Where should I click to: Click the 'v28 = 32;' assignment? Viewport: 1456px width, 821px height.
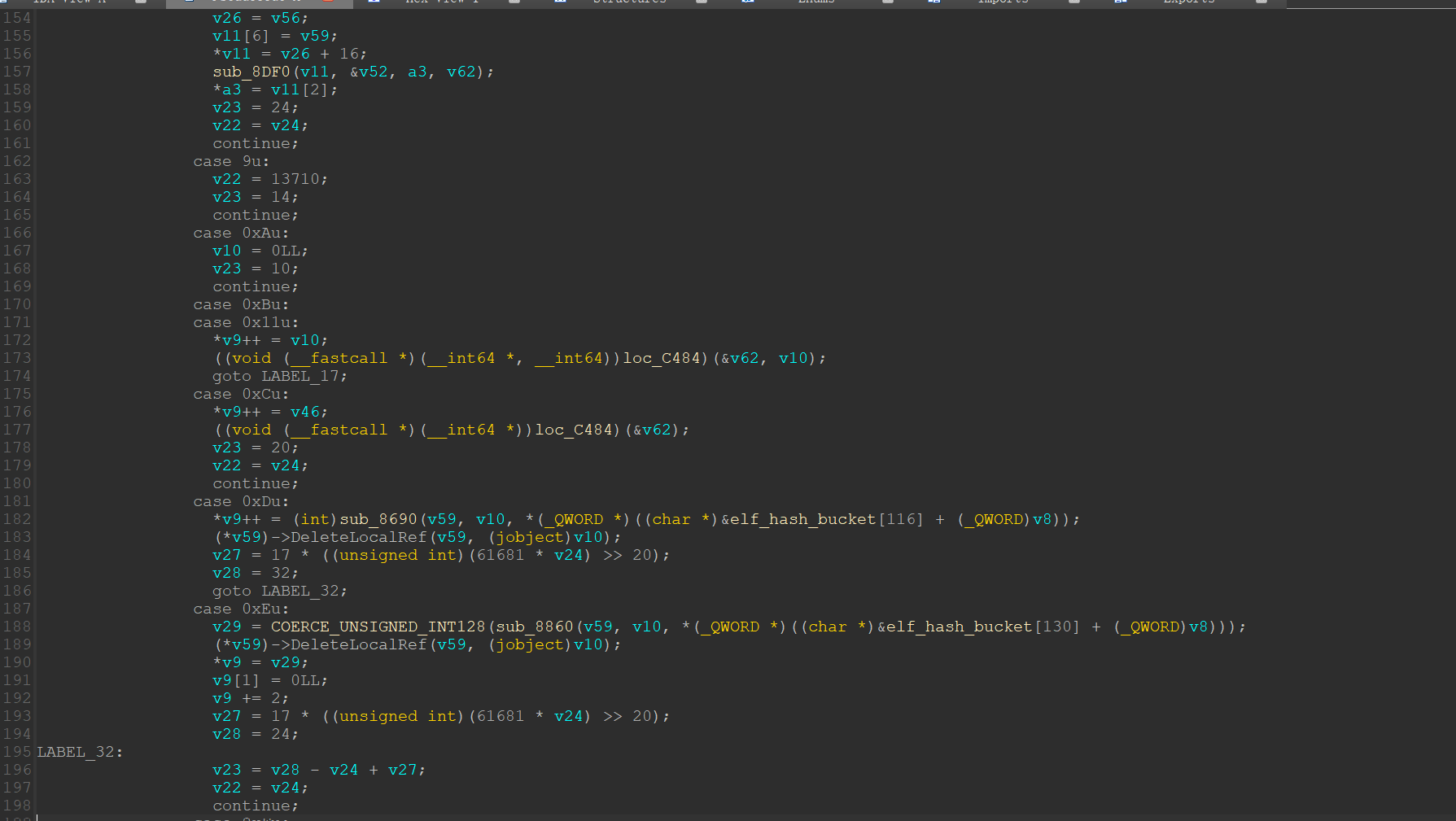(x=256, y=573)
